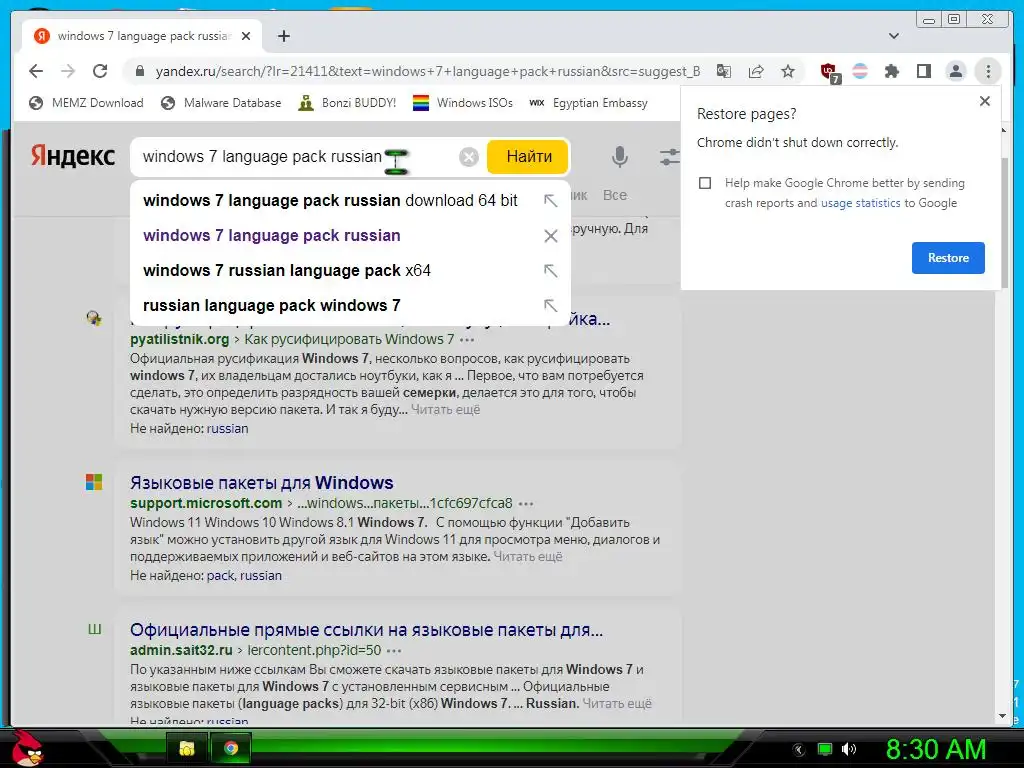Close the Restore pages popup

pyautogui.click(x=985, y=101)
